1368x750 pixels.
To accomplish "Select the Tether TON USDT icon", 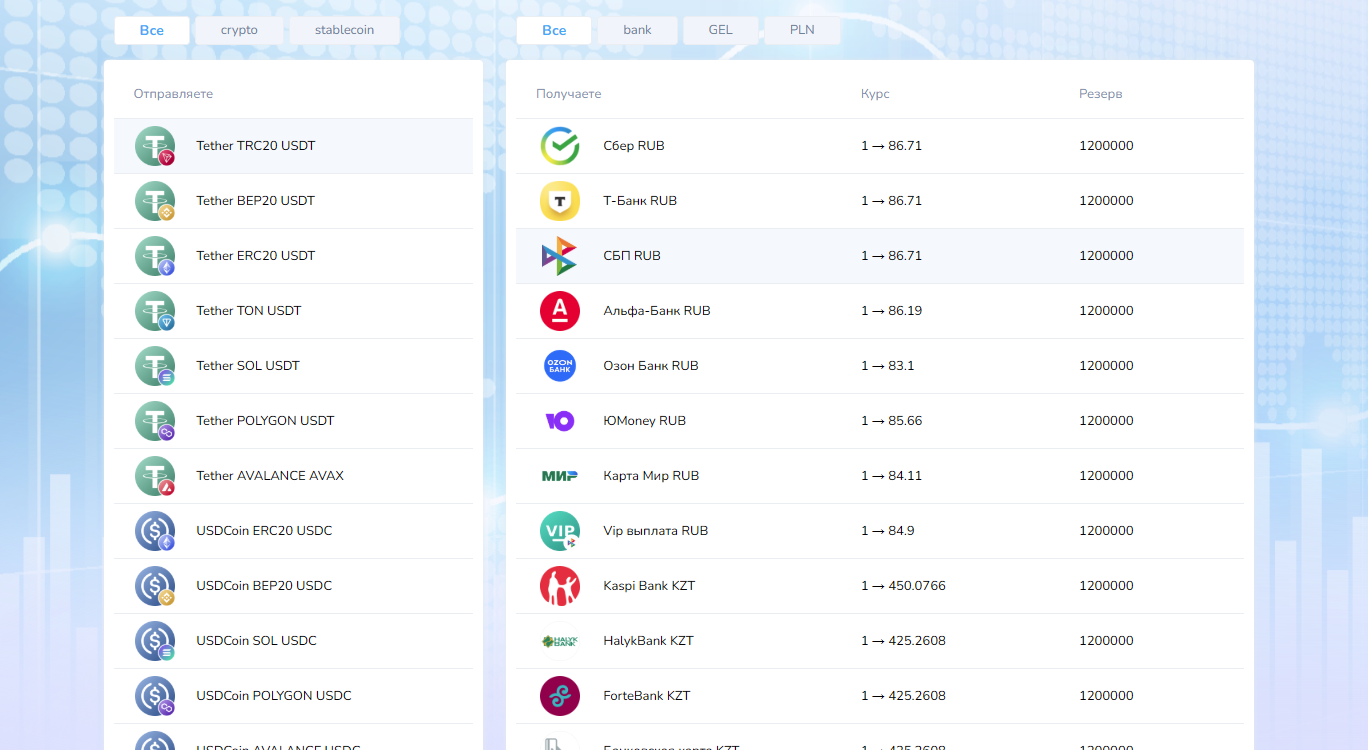I will [155, 311].
